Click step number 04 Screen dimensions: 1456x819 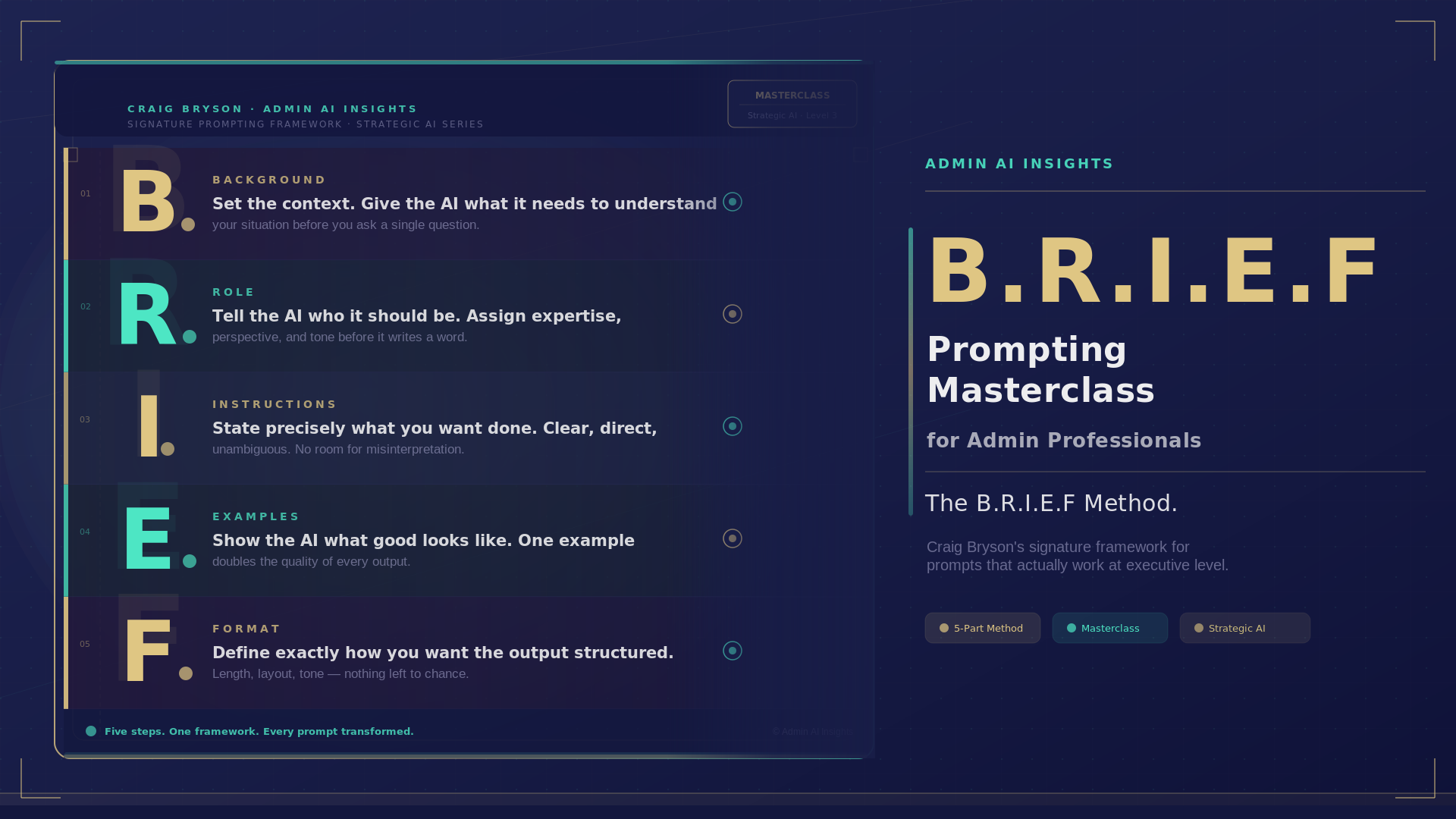(85, 532)
